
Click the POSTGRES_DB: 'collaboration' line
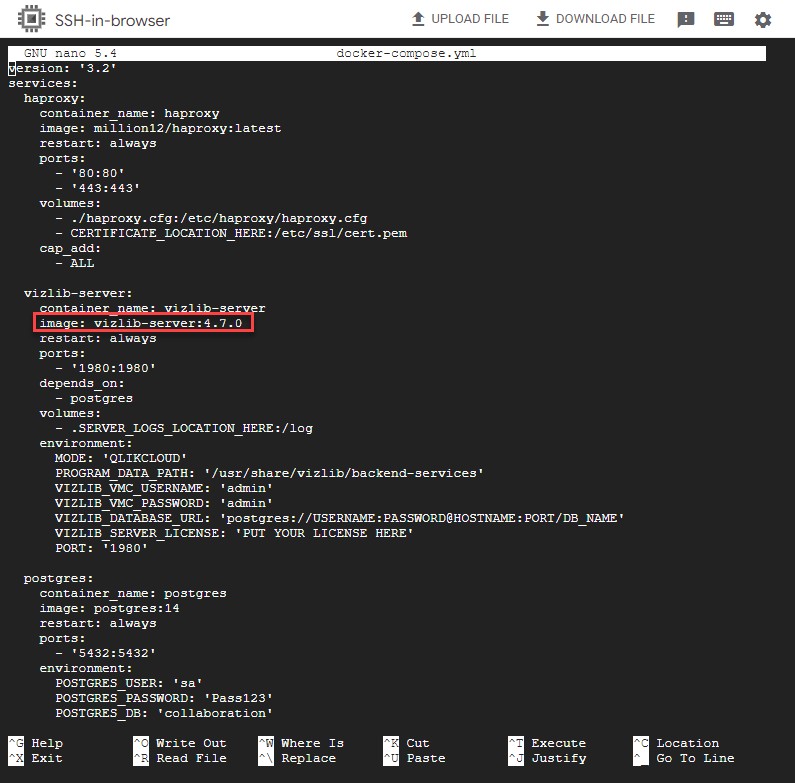point(164,714)
